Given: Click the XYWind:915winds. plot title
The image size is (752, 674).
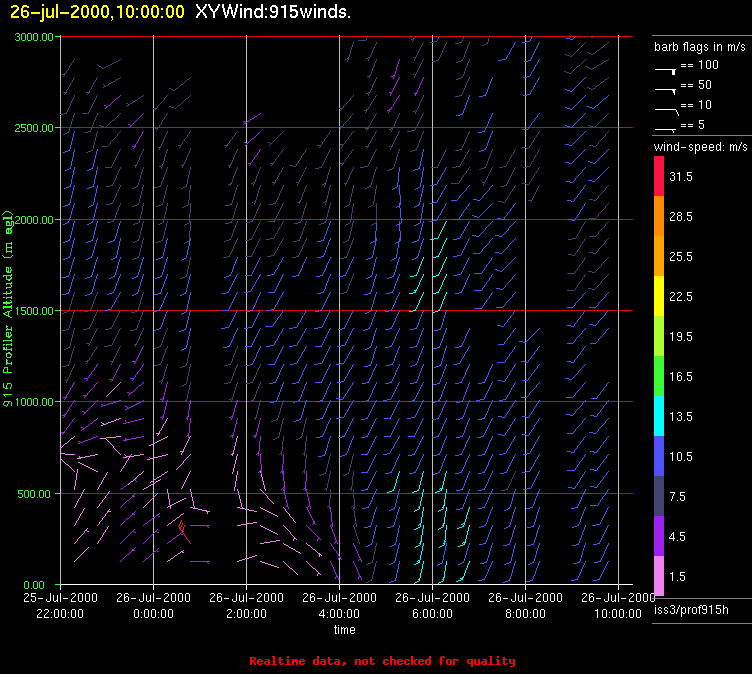Looking at the screenshot, I should click(x=272, y=12).
